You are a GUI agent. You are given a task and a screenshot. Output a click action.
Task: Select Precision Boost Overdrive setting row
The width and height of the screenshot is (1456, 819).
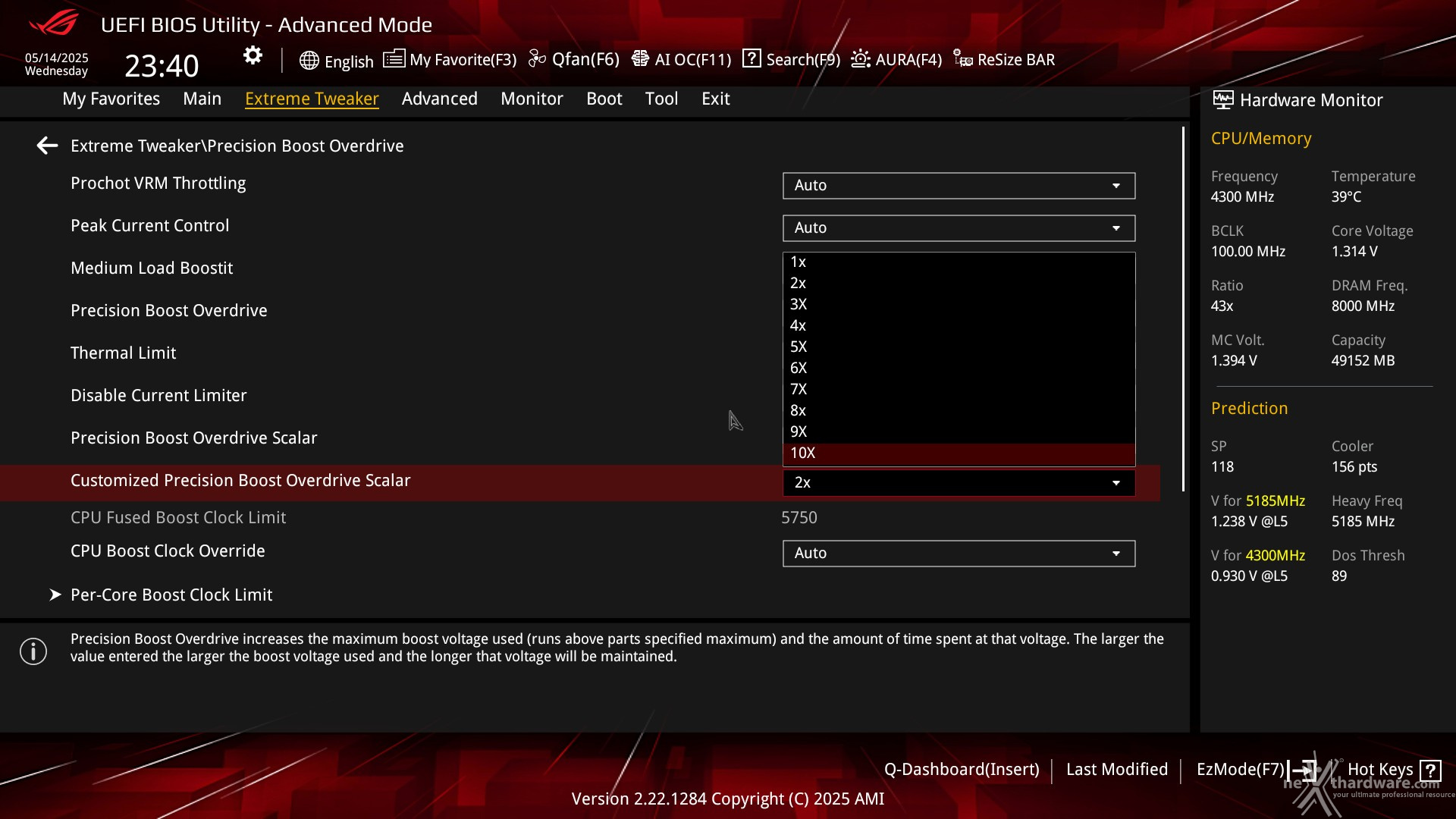click(168, 311)
